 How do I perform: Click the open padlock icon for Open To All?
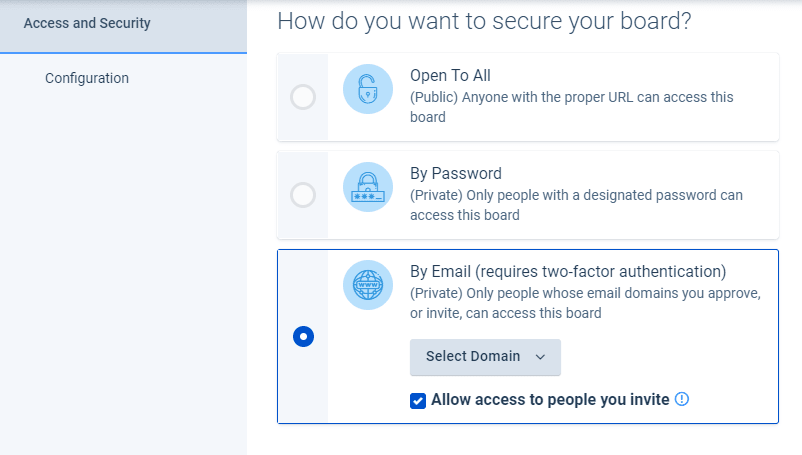(368, 90)
